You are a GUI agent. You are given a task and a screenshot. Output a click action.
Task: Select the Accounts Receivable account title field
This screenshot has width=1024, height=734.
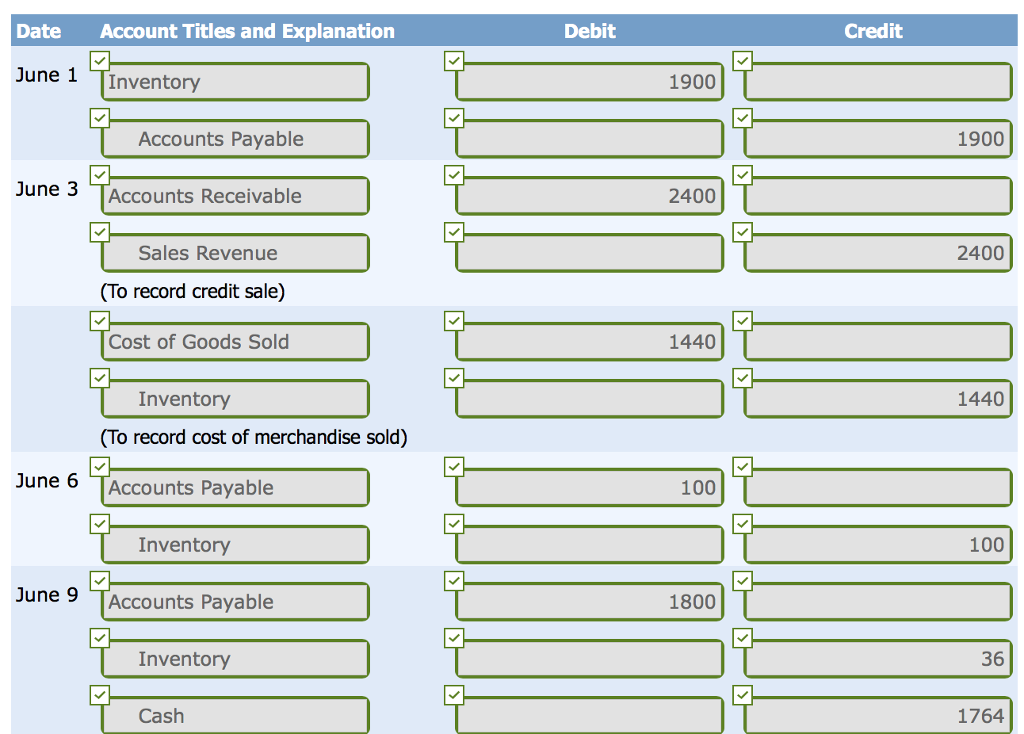tap(235, 196)
